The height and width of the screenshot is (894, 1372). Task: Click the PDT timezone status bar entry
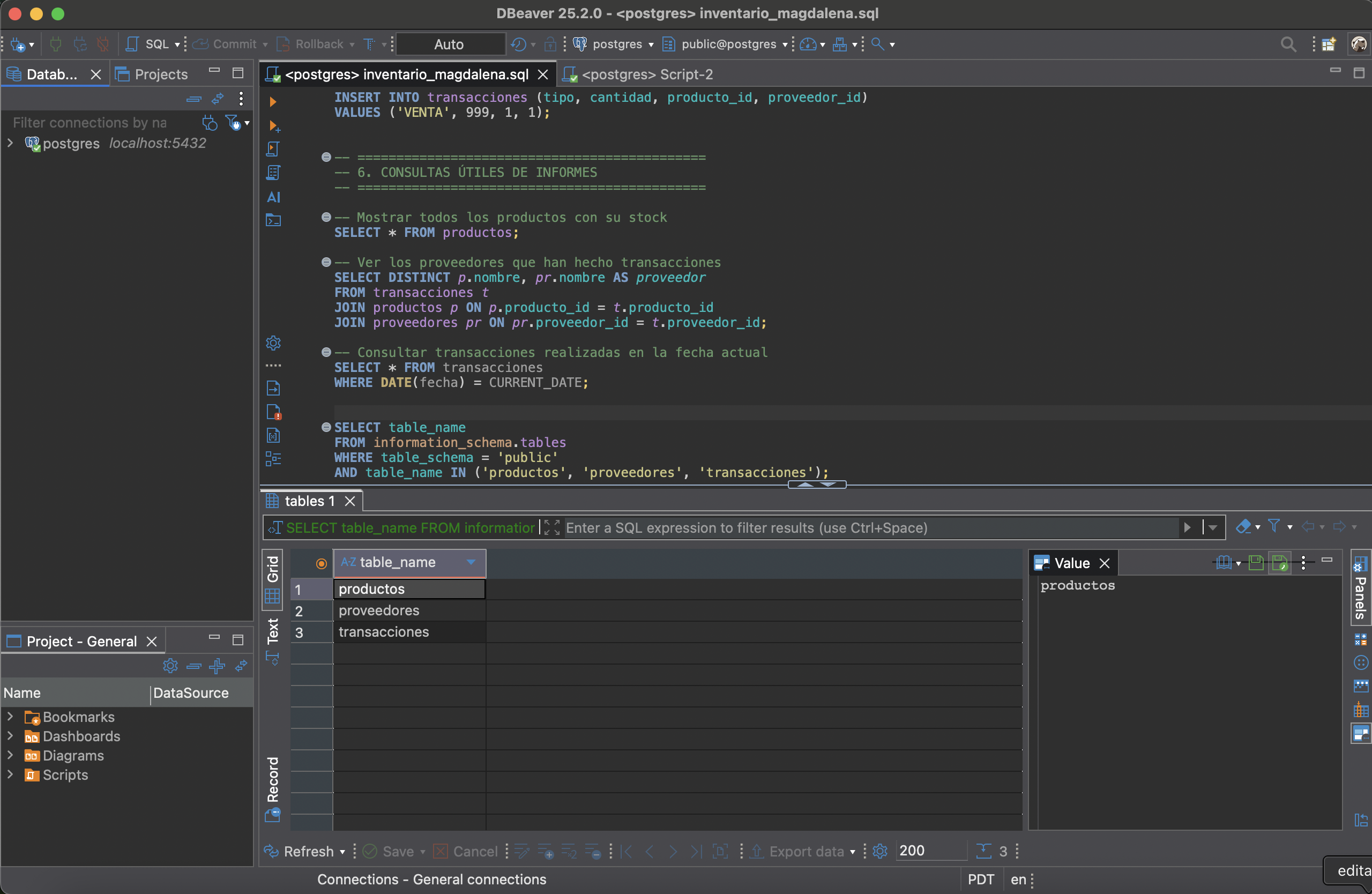[981, 879]
